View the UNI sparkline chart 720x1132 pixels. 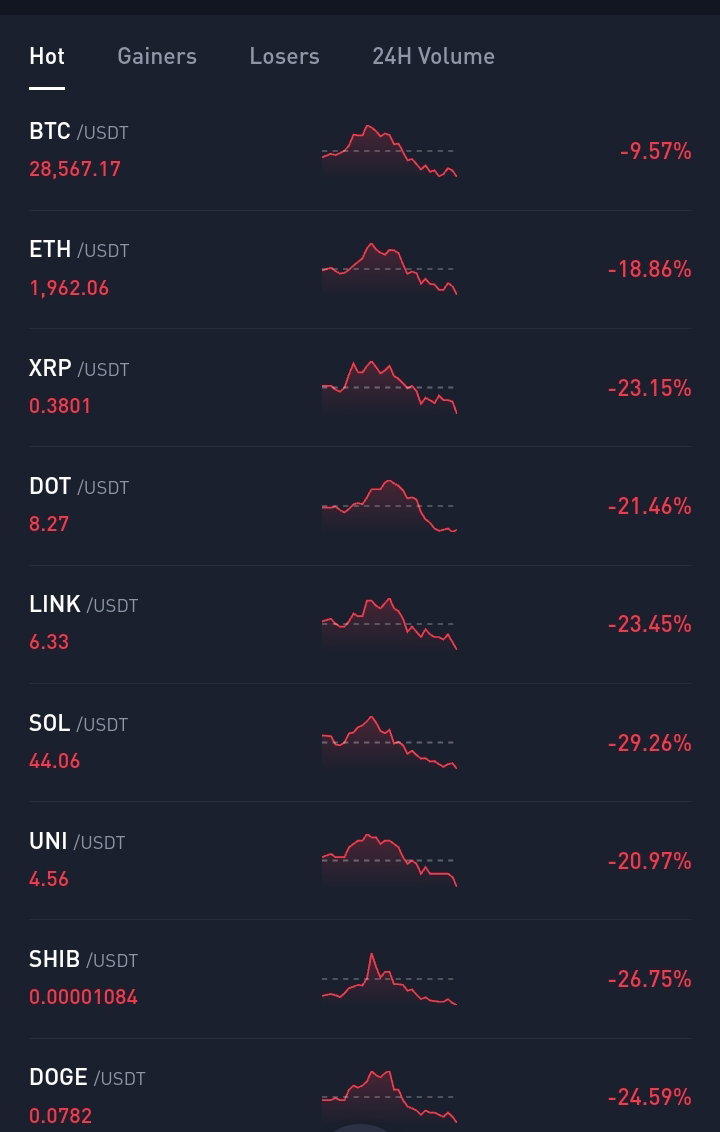(389, 861)
